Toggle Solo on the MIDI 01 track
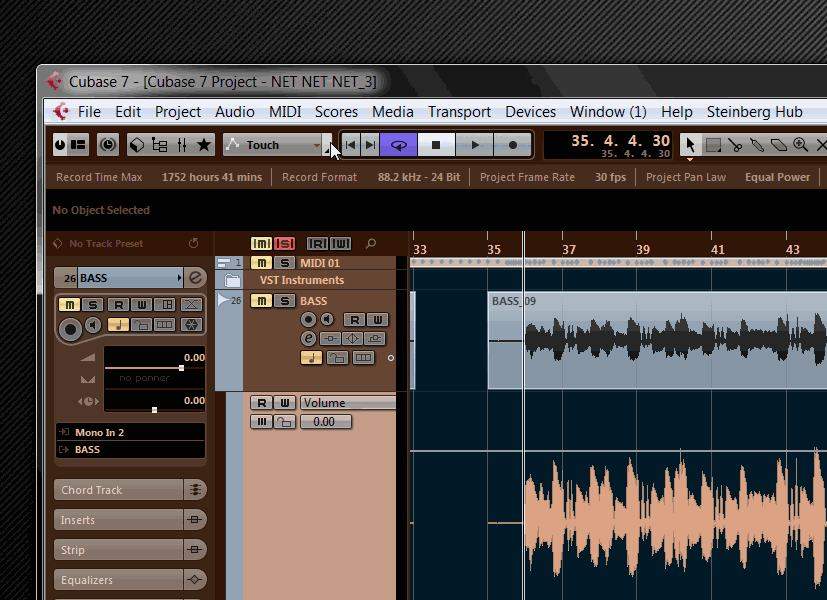The width and height of the screenshot is (827, 600). [284, 263]
